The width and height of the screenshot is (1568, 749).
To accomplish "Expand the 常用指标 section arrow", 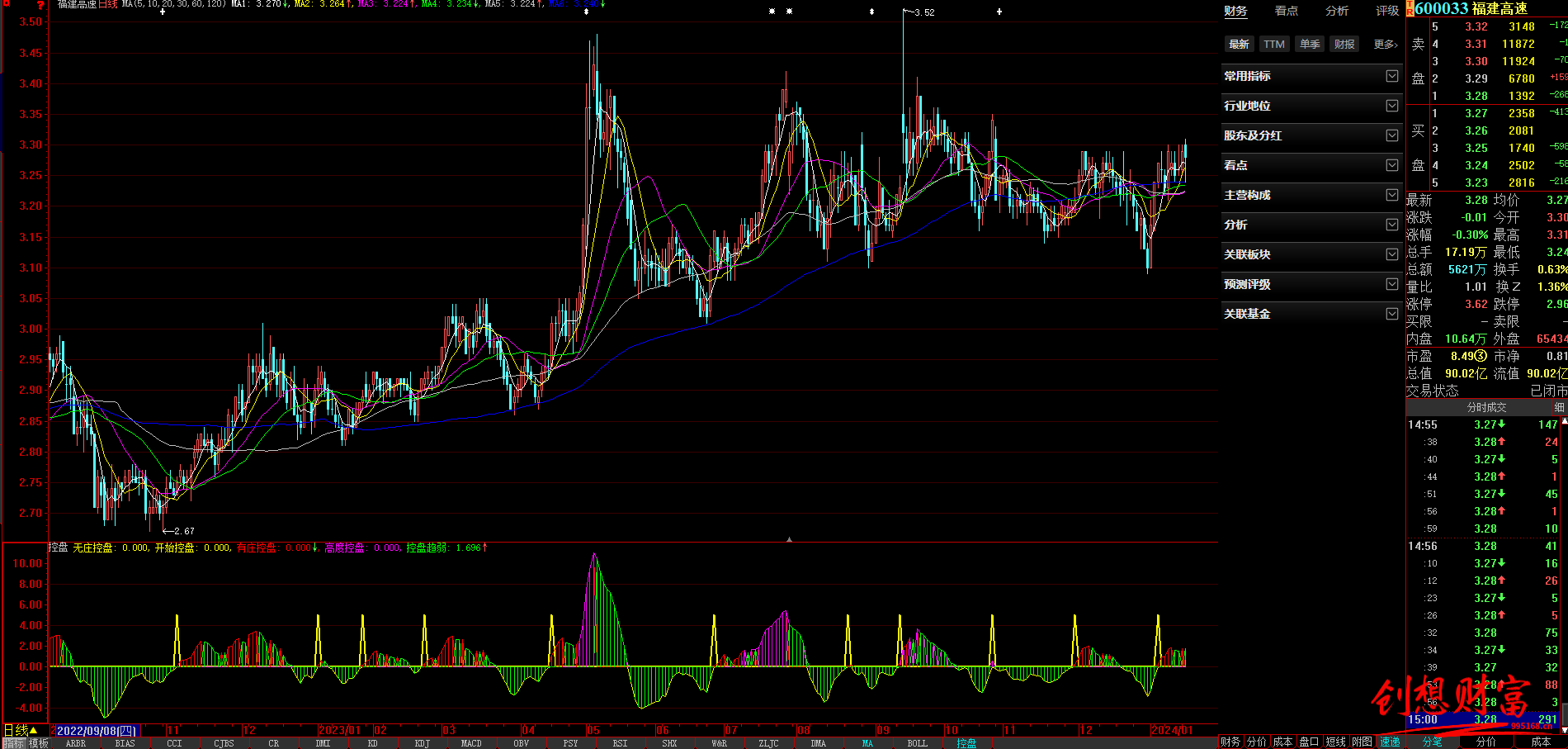I will [1392, 76].
